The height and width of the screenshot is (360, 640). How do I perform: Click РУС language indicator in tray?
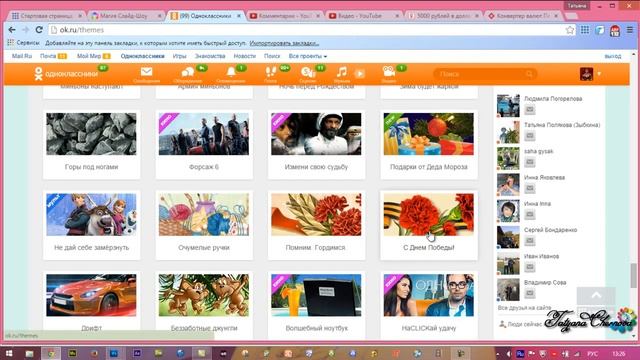(x=592, y=353)
